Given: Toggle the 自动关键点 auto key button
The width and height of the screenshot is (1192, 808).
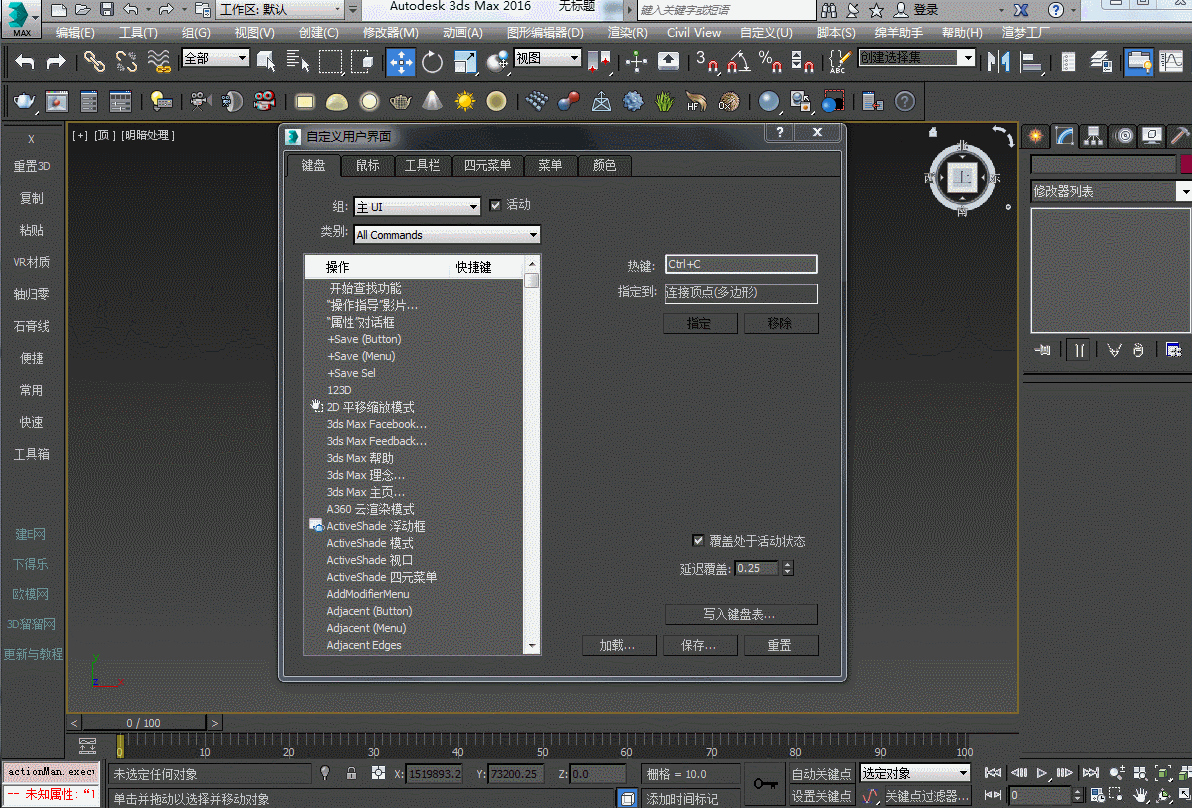Looking at the screenshot, I should [821, 773].
